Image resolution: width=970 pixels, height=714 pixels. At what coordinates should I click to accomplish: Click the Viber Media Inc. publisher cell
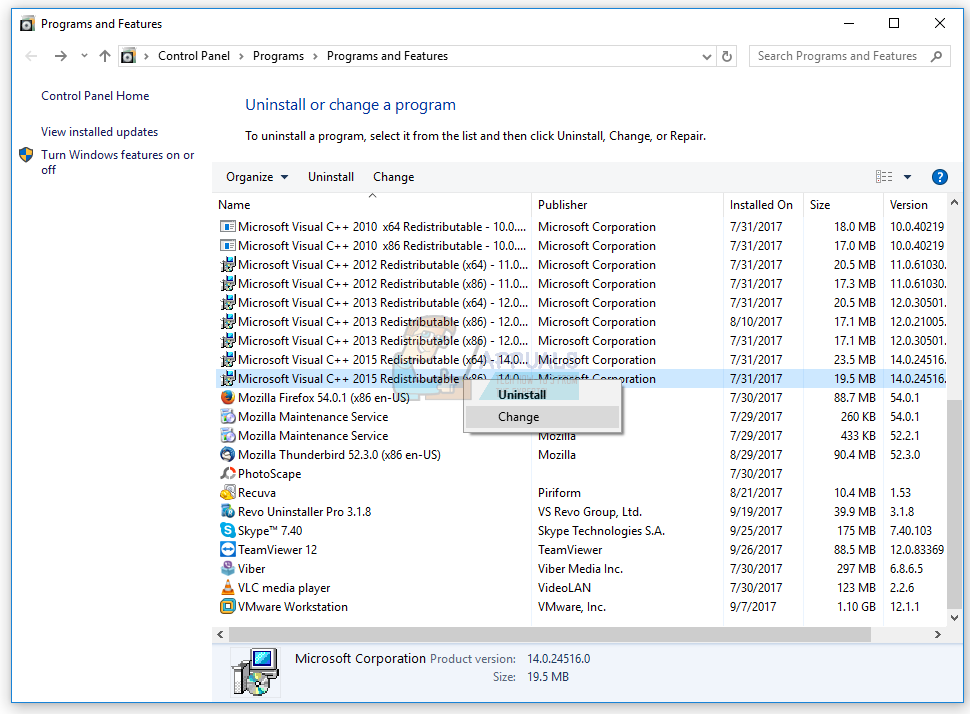(x=580, y=569)
